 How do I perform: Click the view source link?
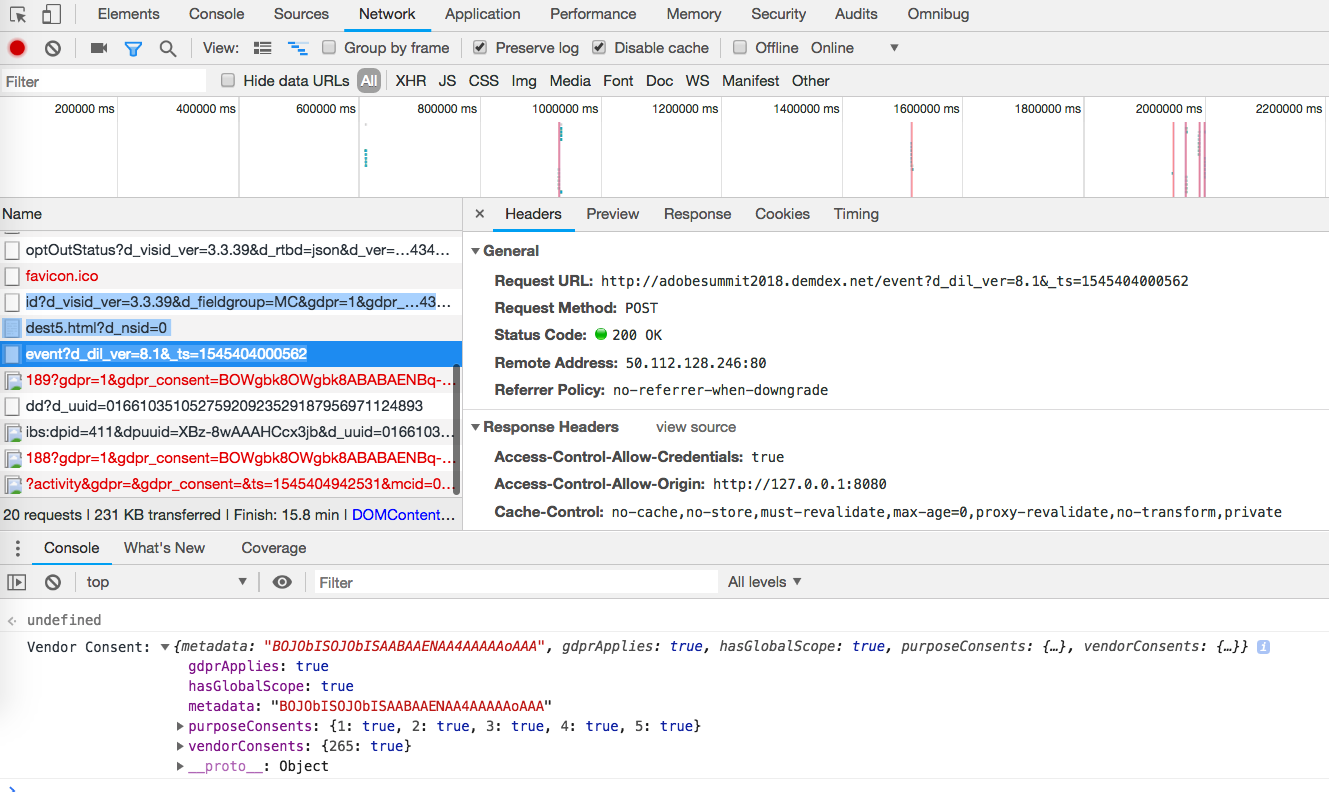(x=695, y=427)
